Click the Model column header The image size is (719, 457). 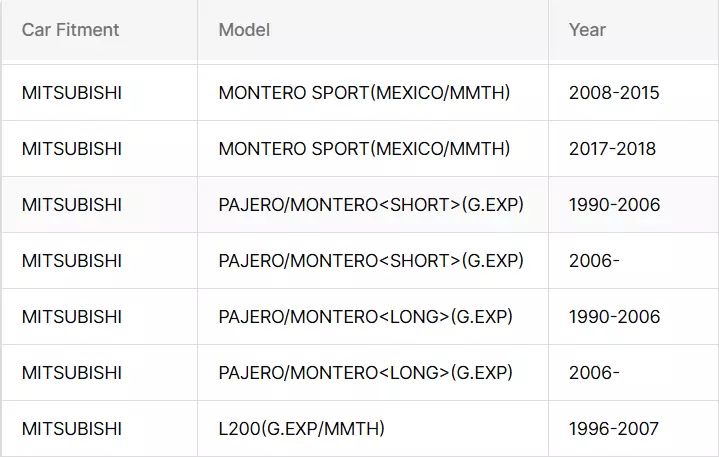[x=244, y=30]
